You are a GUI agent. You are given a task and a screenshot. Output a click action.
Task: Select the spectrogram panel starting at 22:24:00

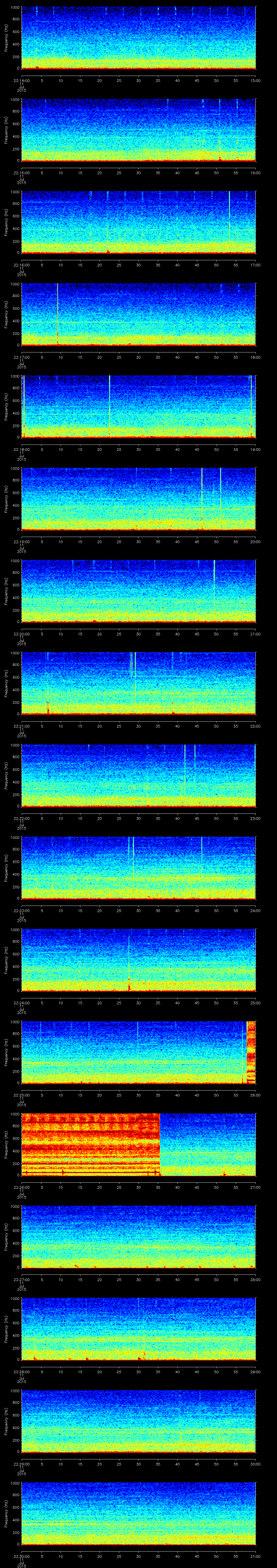pos(138,960)
